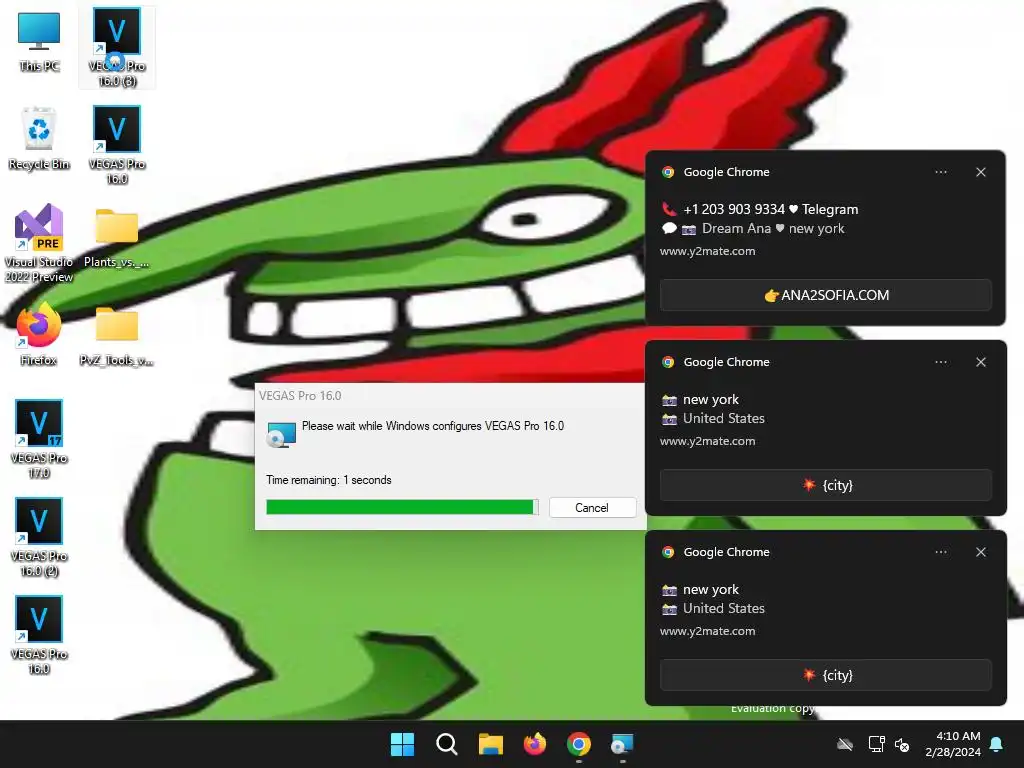Switch to Google Chrome in the taskbar

(x=579, y=744)
